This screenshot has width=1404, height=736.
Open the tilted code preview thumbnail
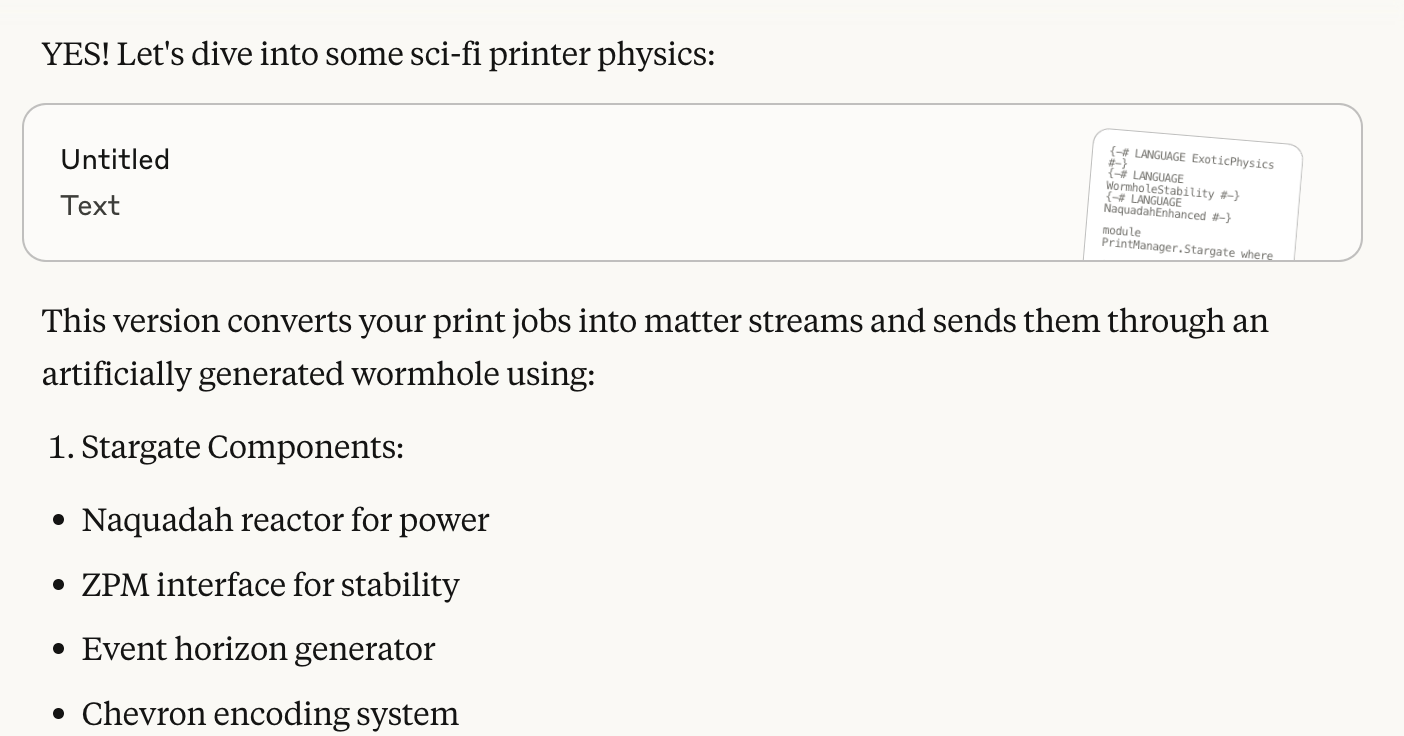coord(1193,196)
